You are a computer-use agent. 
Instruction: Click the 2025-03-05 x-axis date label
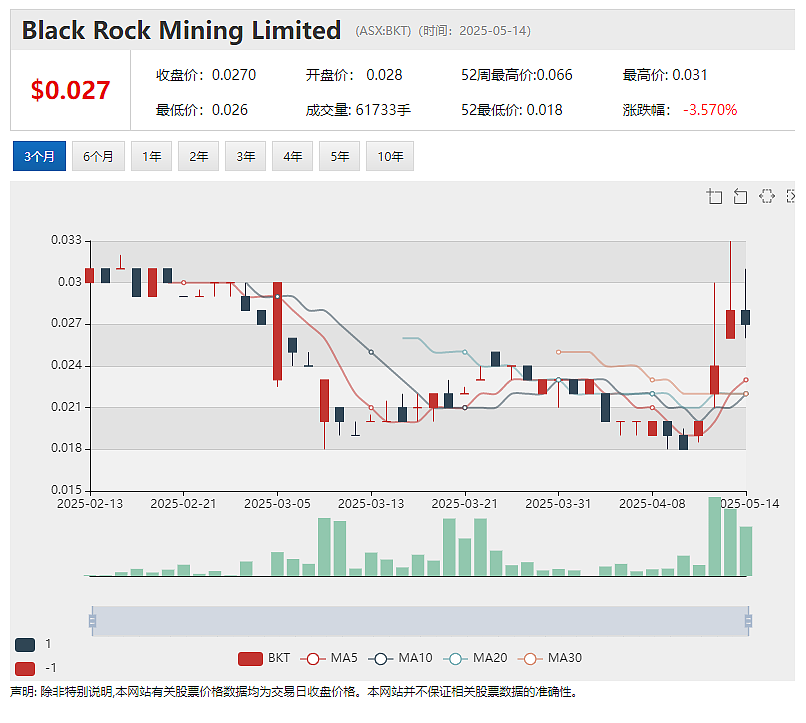tap(278, 504)
